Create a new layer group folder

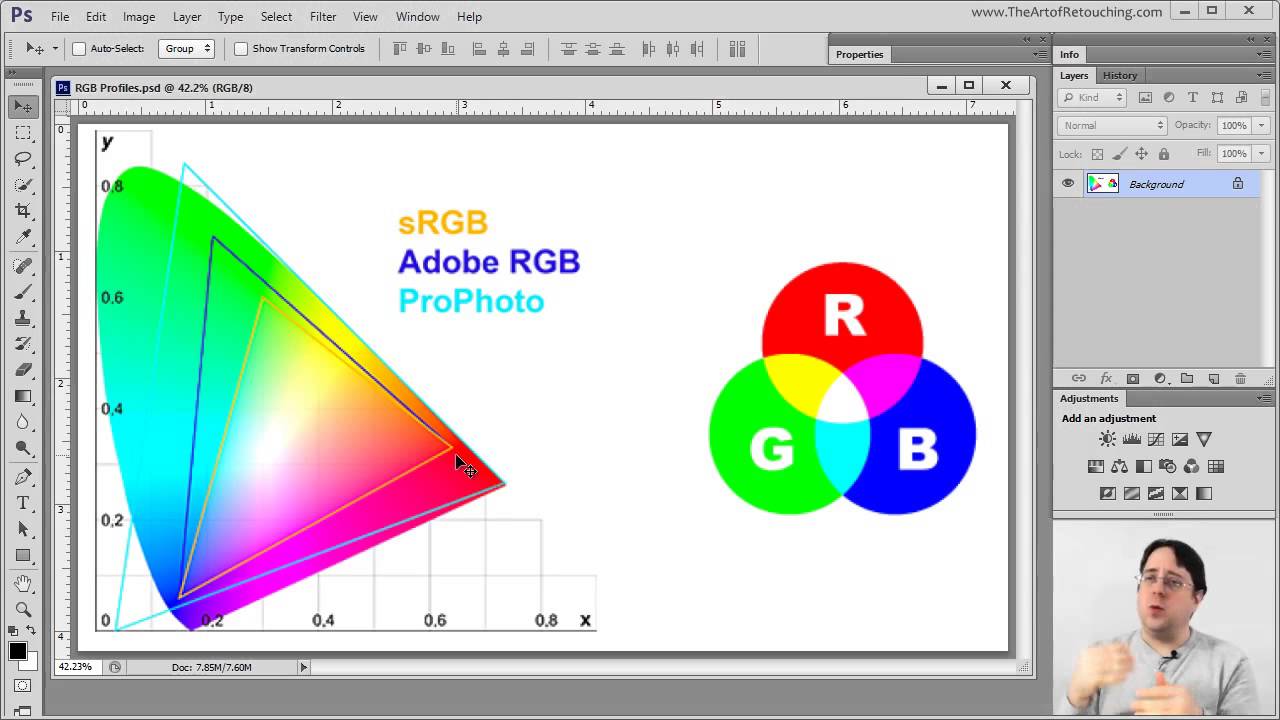pyautogui.click(x=1187, y=379)
